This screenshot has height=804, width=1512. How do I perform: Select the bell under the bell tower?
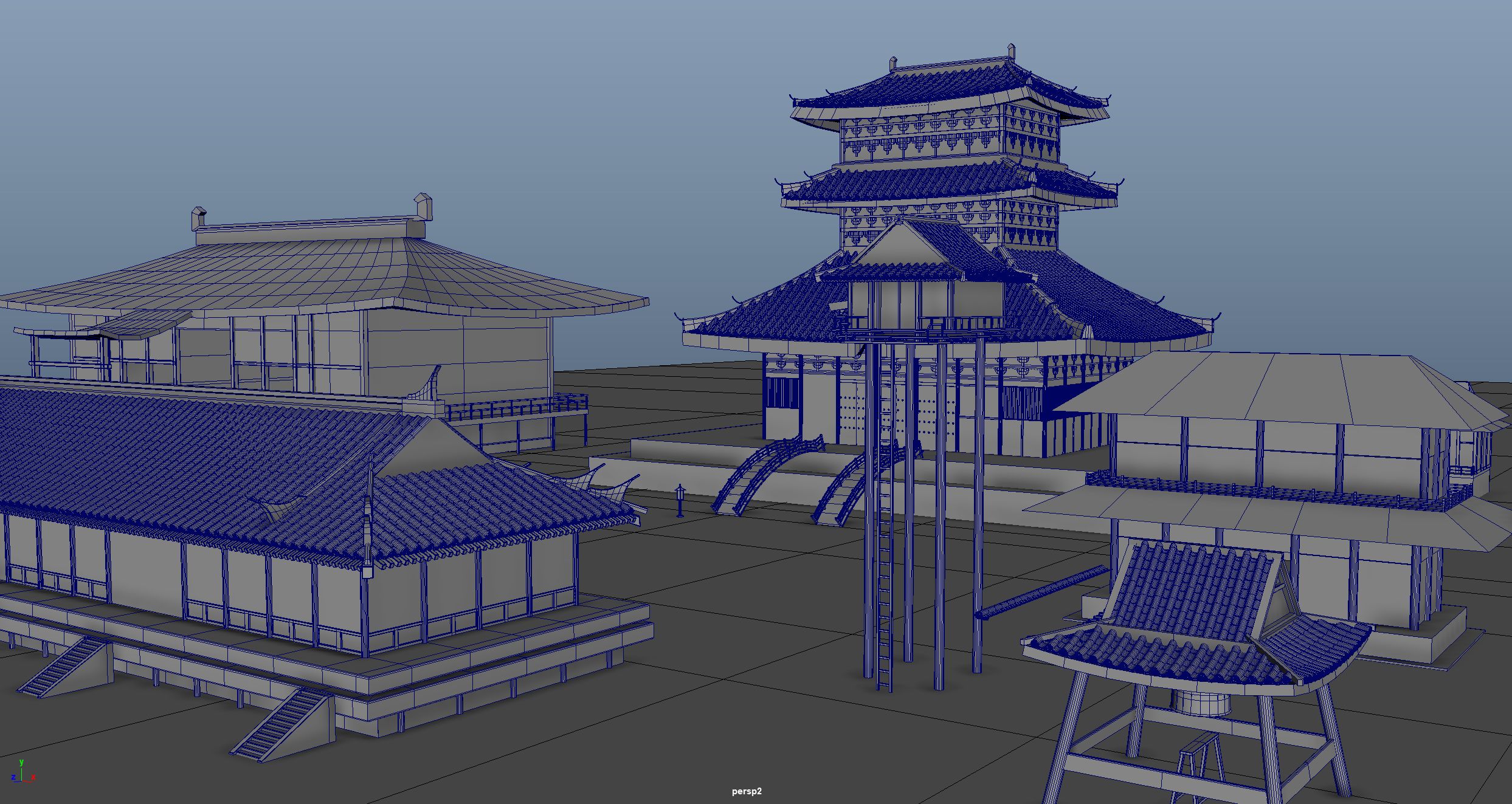(1201, 703)
